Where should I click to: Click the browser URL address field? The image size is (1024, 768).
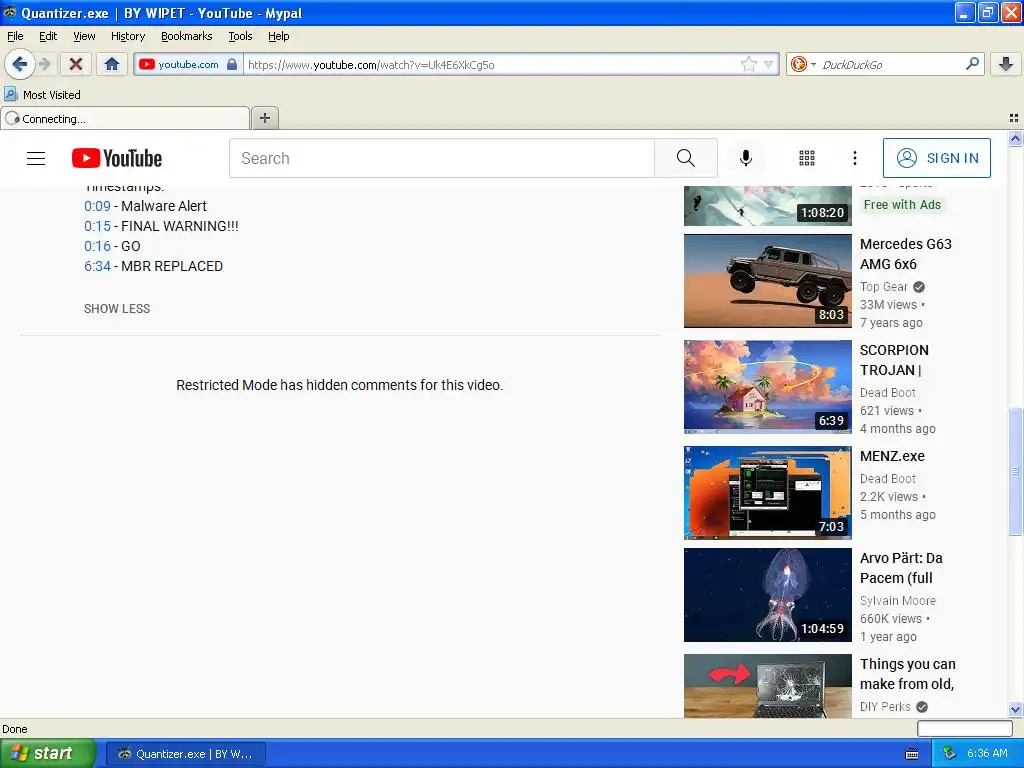click(492, 64)
